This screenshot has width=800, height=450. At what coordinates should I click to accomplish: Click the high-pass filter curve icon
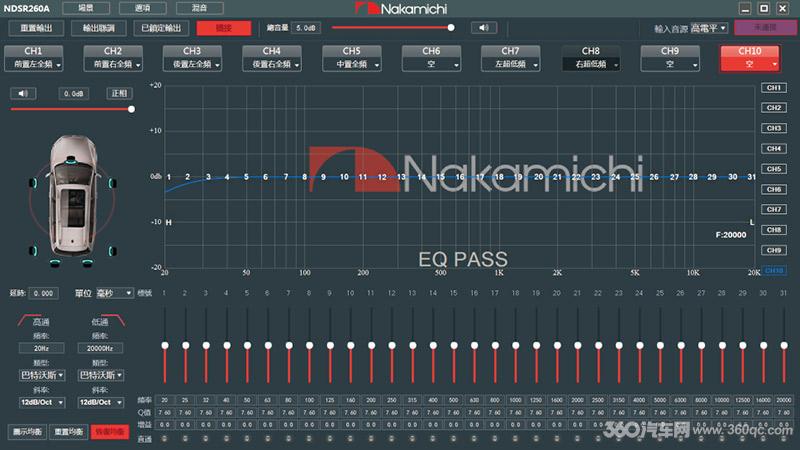(x=29, y=320)
